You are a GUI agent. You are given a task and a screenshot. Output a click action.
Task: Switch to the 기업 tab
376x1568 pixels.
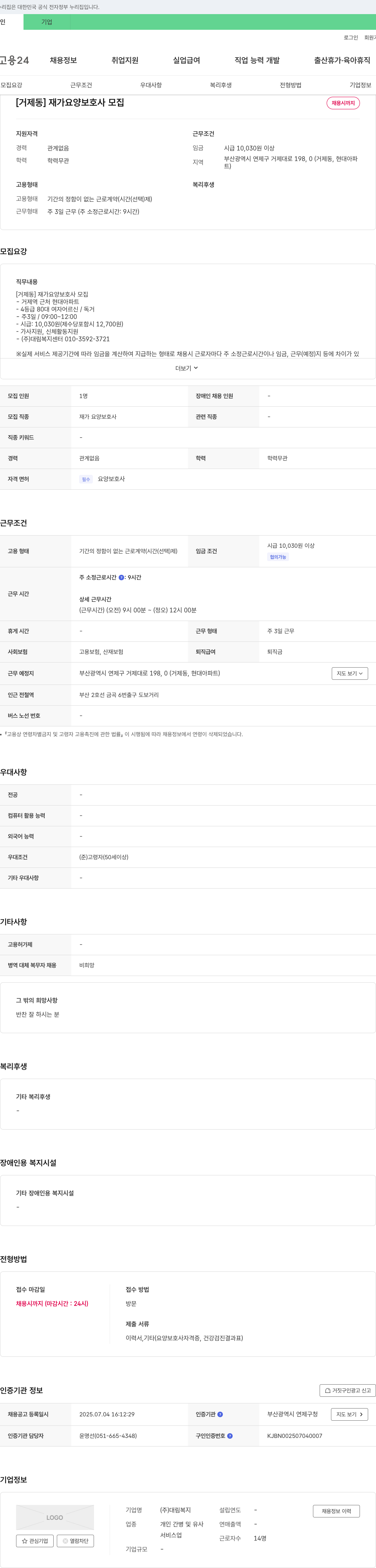(x=47, y=22)
